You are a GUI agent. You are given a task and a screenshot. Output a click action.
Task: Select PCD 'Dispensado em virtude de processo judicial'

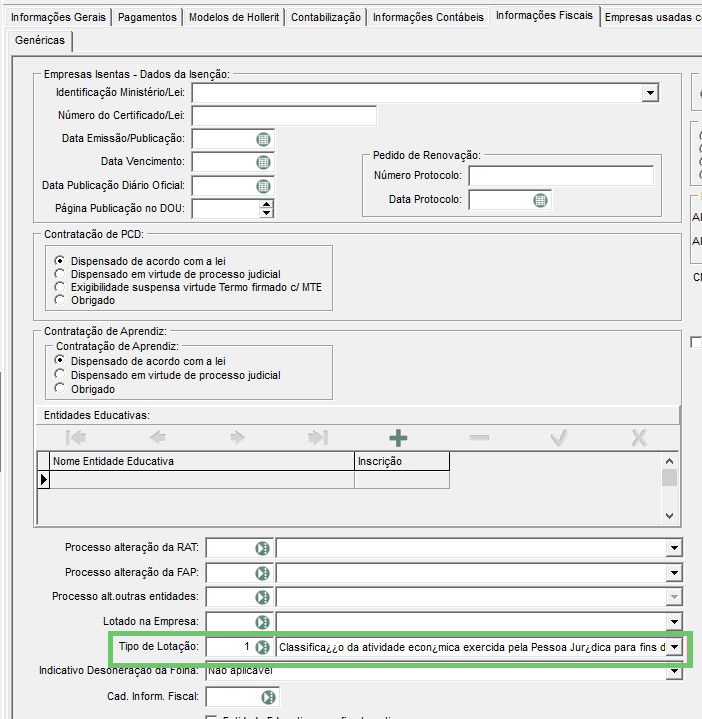60,274
